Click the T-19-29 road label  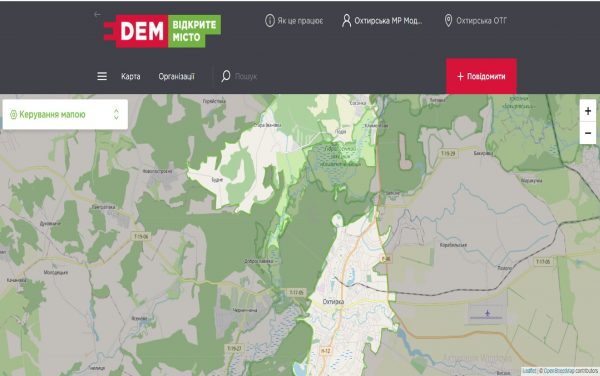pyautogui.click(x=448, y=154)
